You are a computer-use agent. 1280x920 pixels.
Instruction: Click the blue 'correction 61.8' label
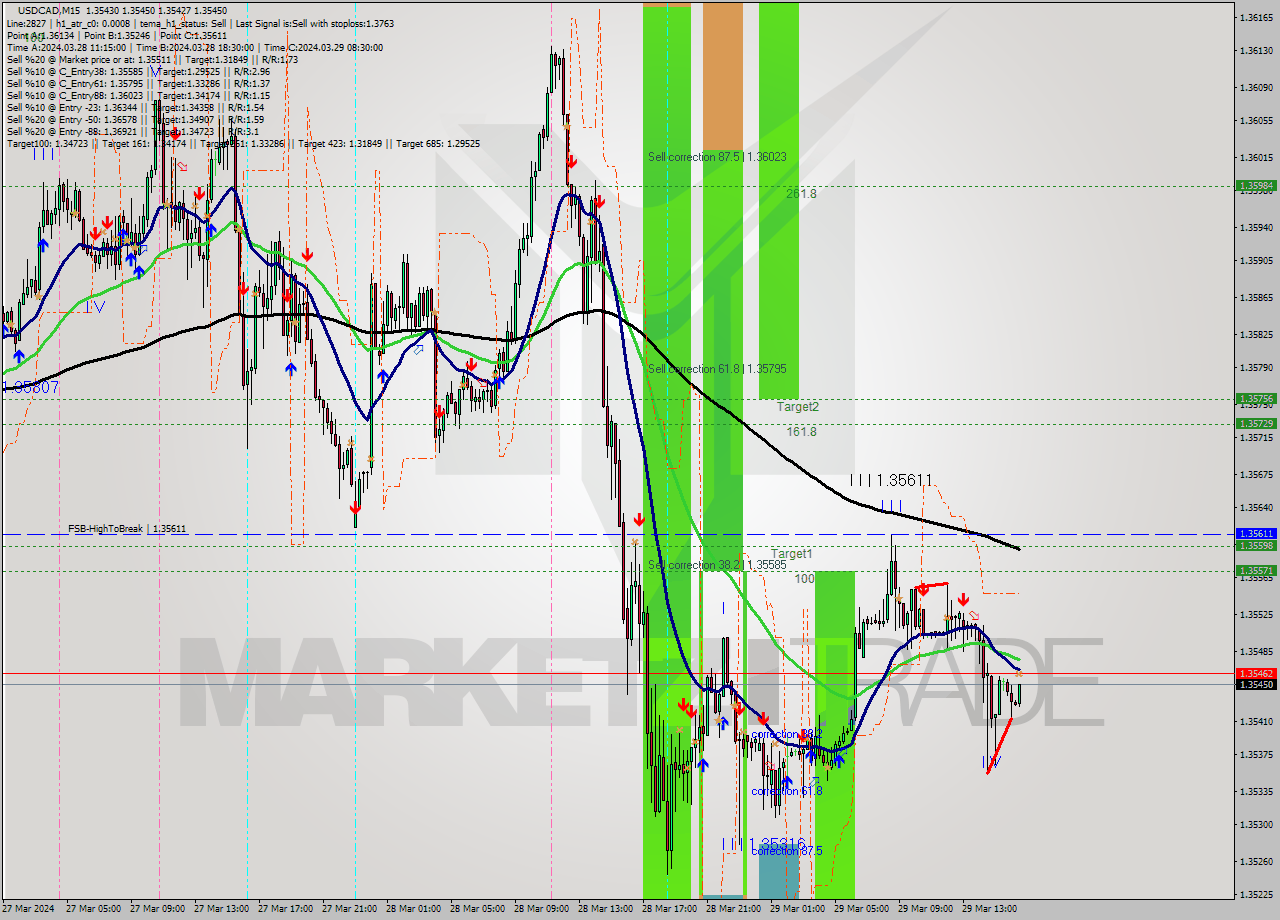click(x=786, y=791)
